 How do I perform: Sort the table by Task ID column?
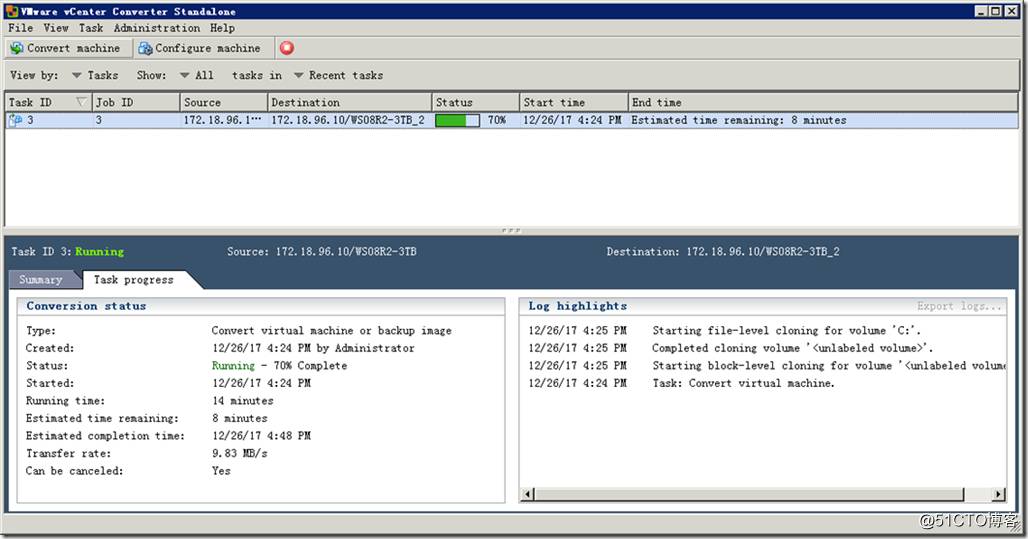coord(40,102)
